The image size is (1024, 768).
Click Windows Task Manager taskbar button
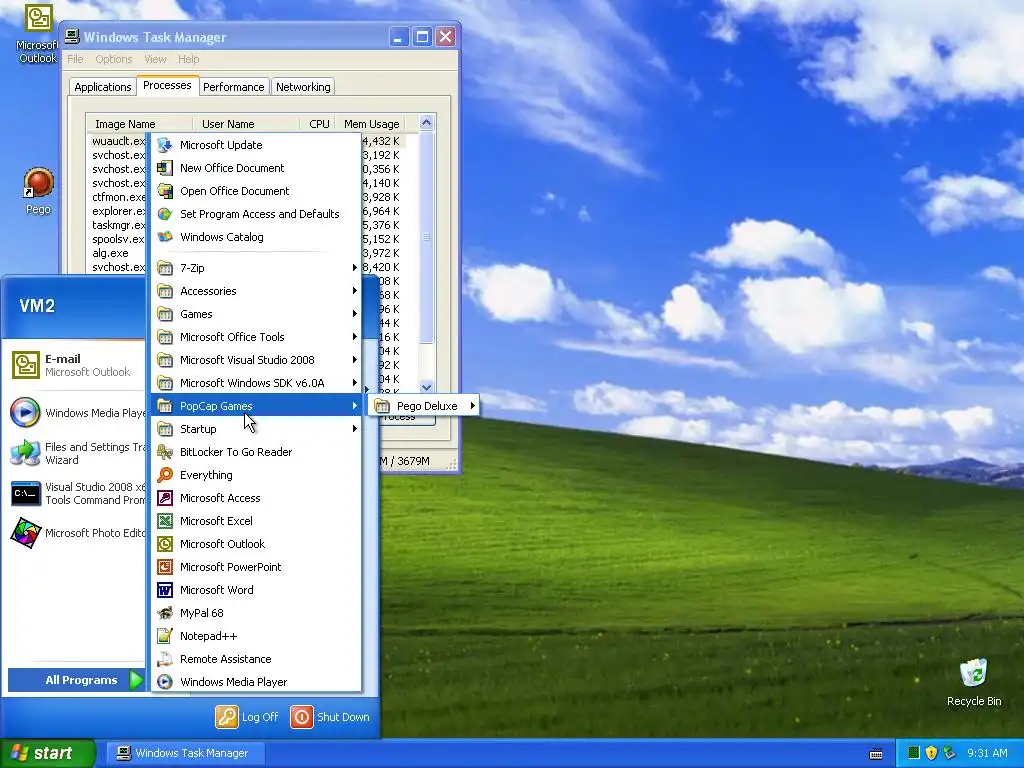click(x=185, y=753)
